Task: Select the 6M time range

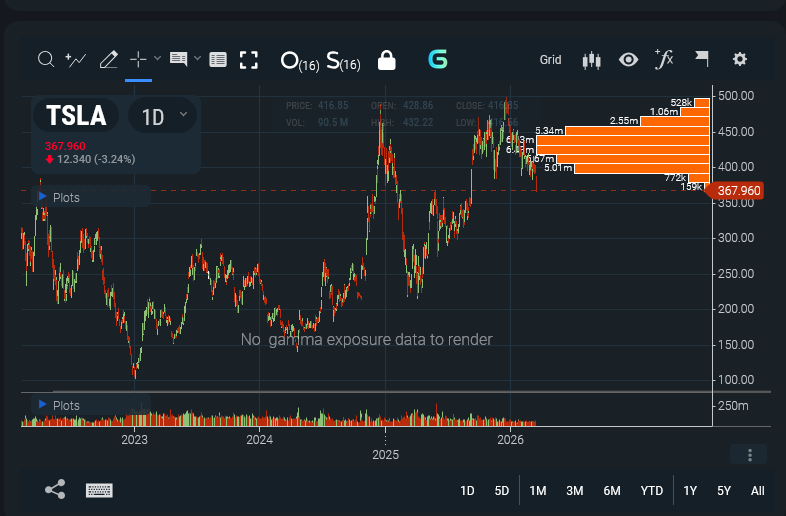Action: (612, 490)
